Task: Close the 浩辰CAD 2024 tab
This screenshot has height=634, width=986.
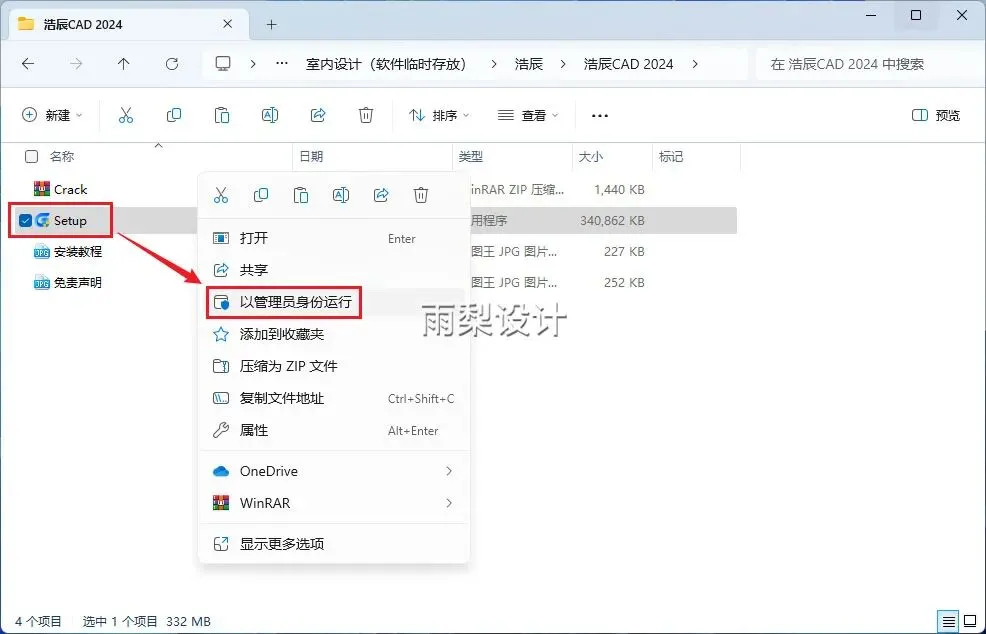Action: tap(228, 24)
